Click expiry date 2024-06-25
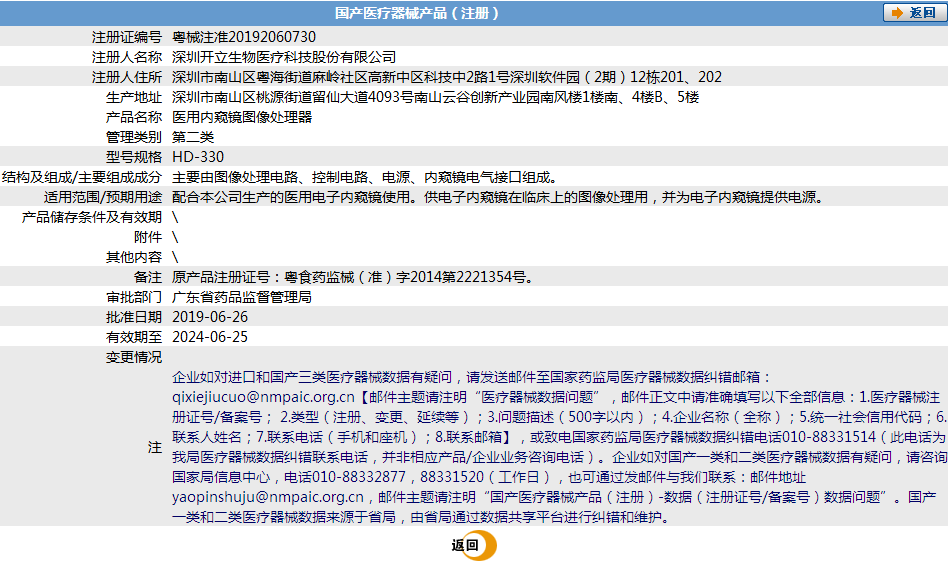The height and width of the screenshot is (563, 950). click(x=210, y=337)
